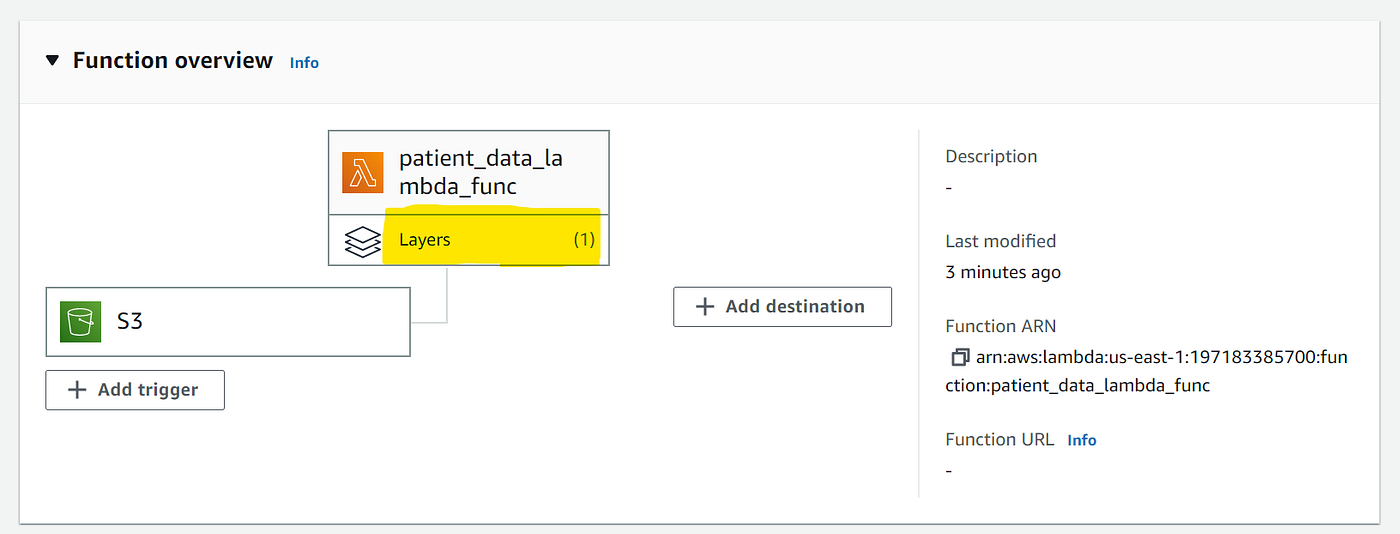Click plus icon in Add destination
1400x534 pixels.
pyautogui.click(x=705, y=307)
